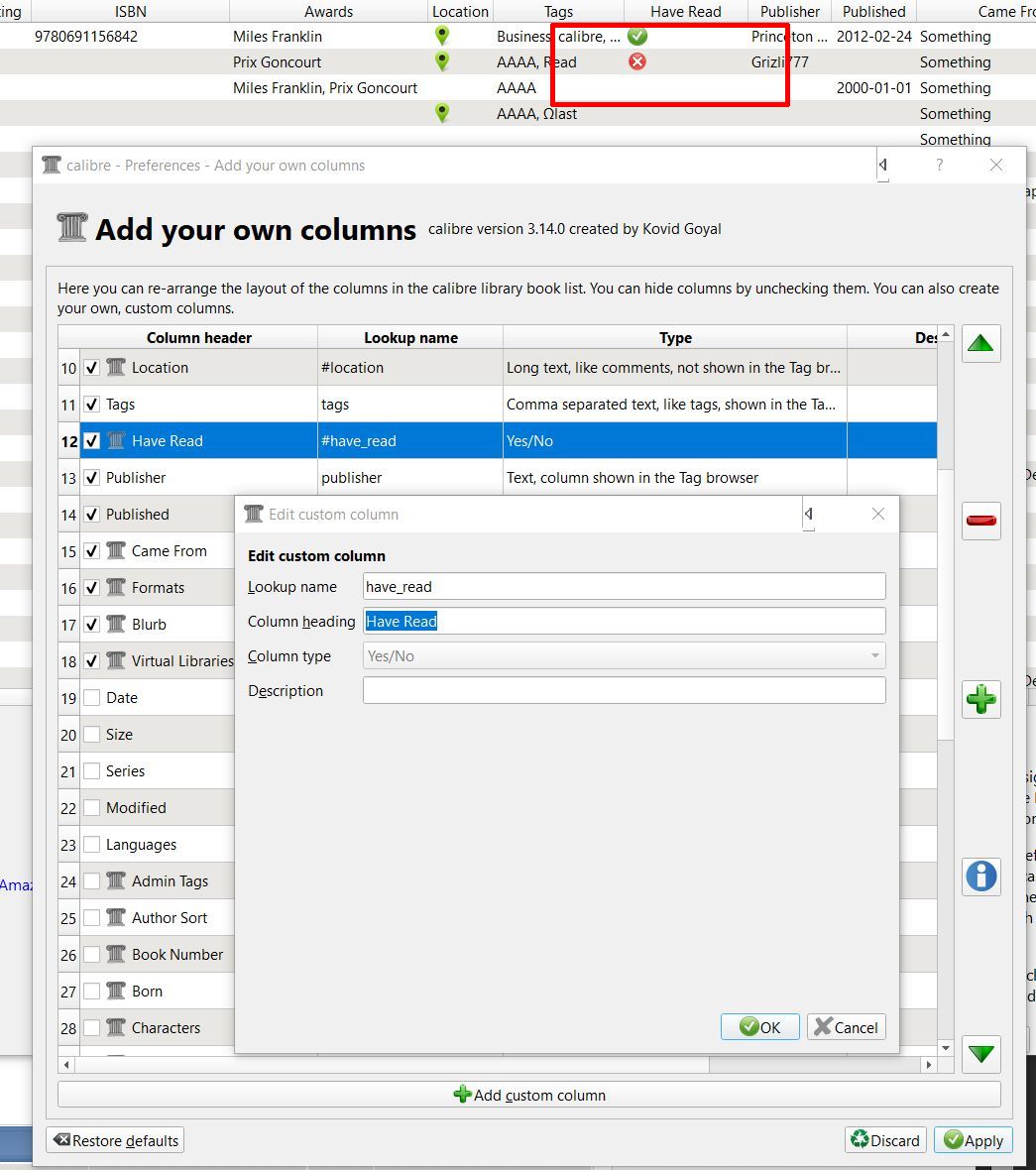Click the Location row custom column icon
The height and width of the screenshot is (1170, 1036).
coord(116,367)
